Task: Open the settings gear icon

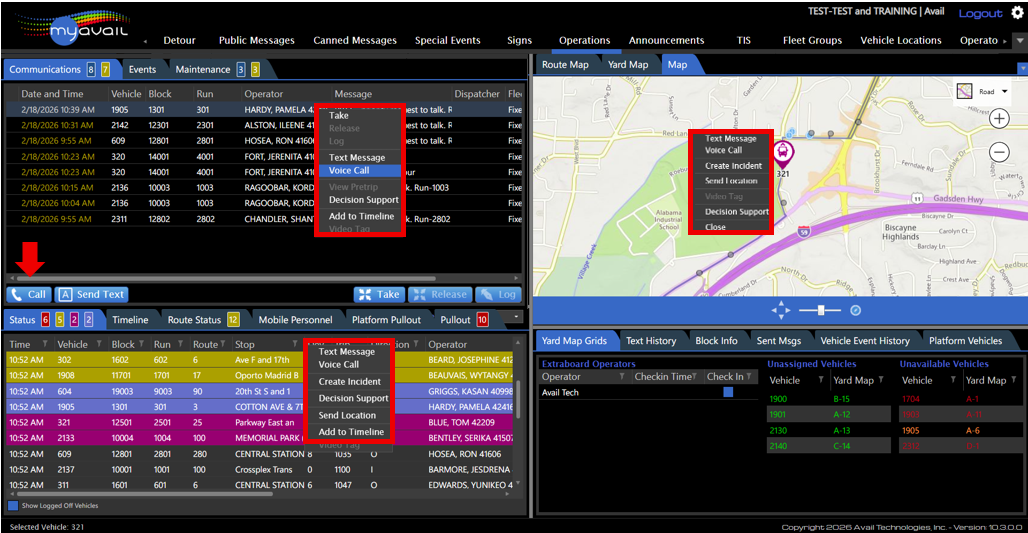Action: click(x=1017, y=13)
